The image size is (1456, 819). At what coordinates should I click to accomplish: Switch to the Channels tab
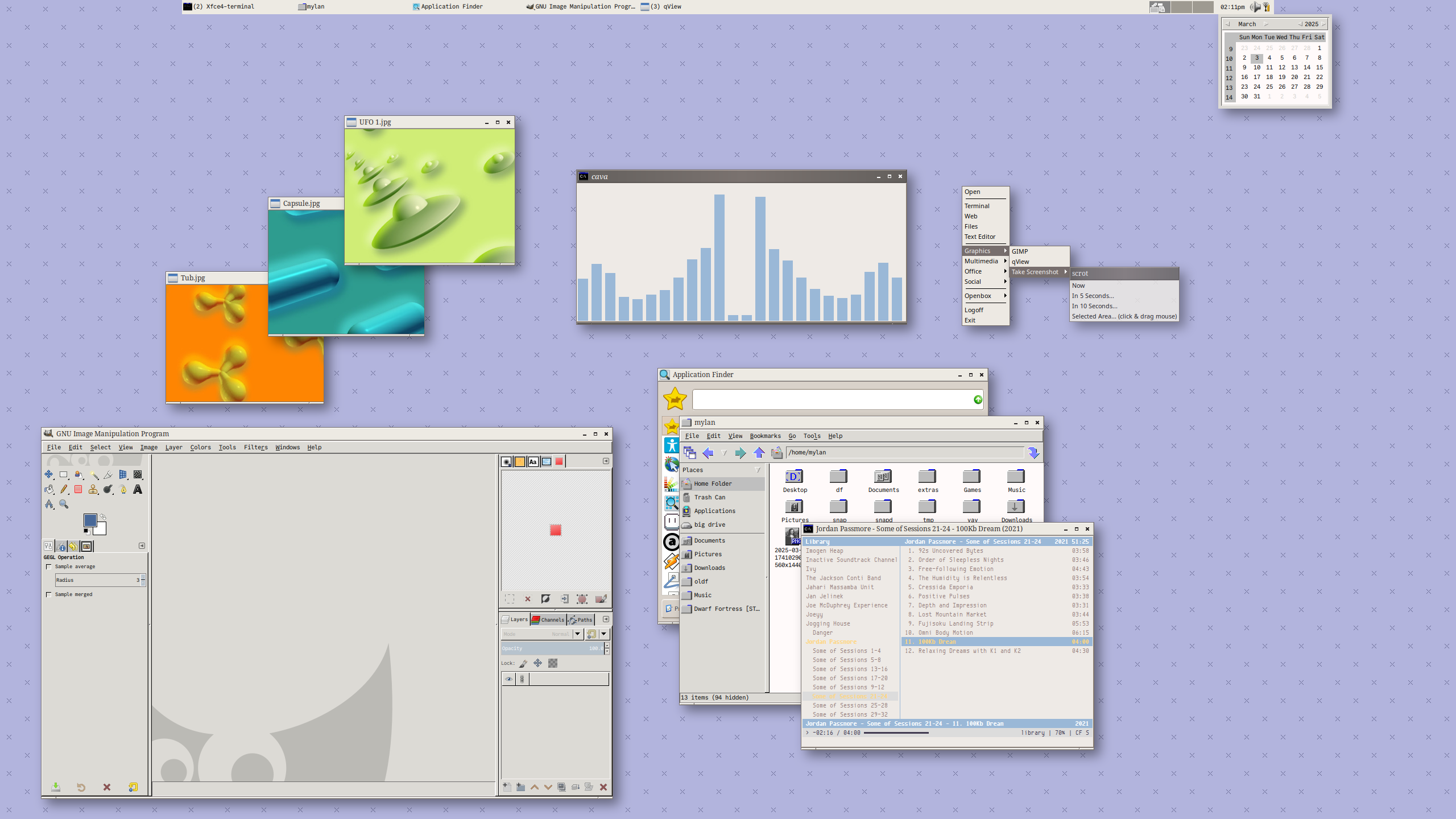coord(548,619)
